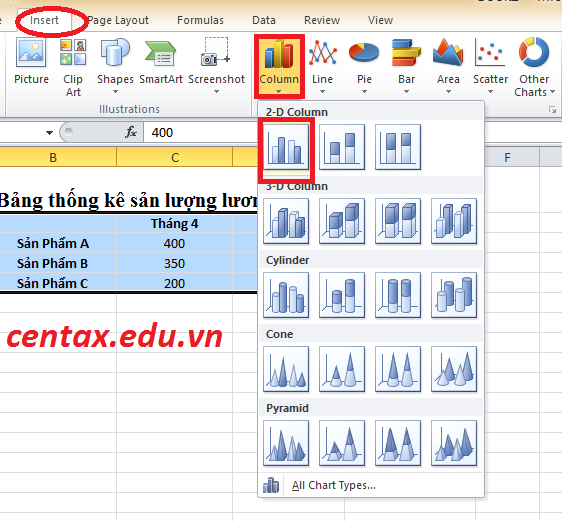Expand the Pie chart dropdown arrow

[x=364, y=92]
